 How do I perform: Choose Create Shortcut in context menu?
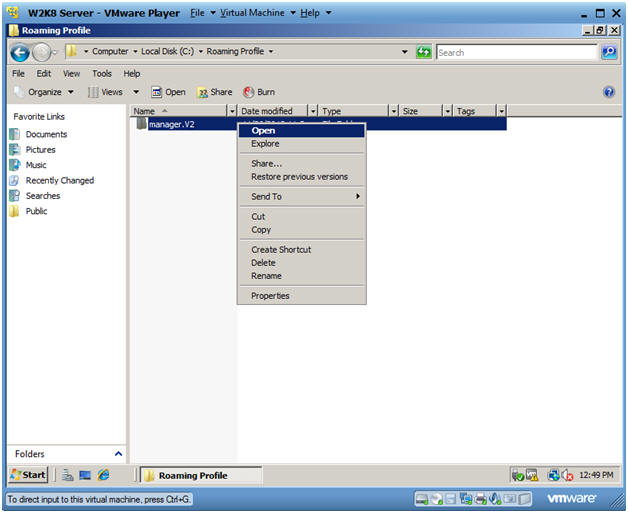[302, 249]
